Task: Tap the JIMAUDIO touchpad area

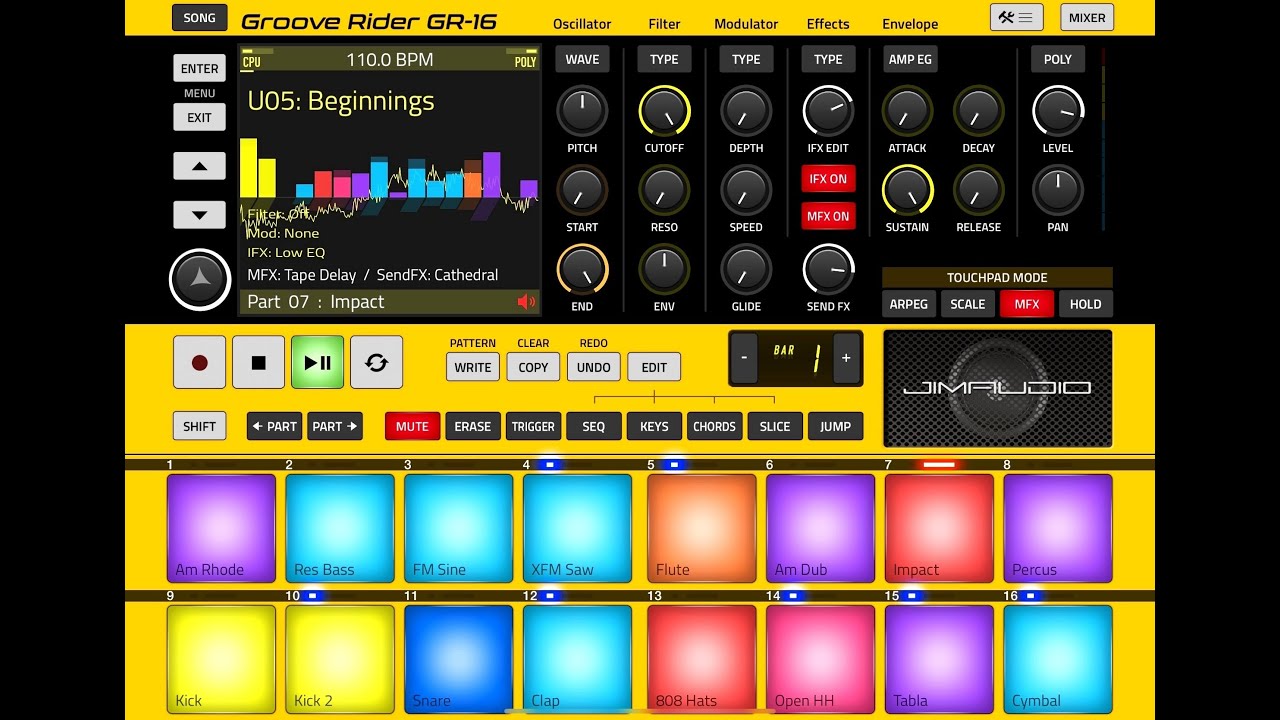Action: pyautogui.click(x=998, y=388)
